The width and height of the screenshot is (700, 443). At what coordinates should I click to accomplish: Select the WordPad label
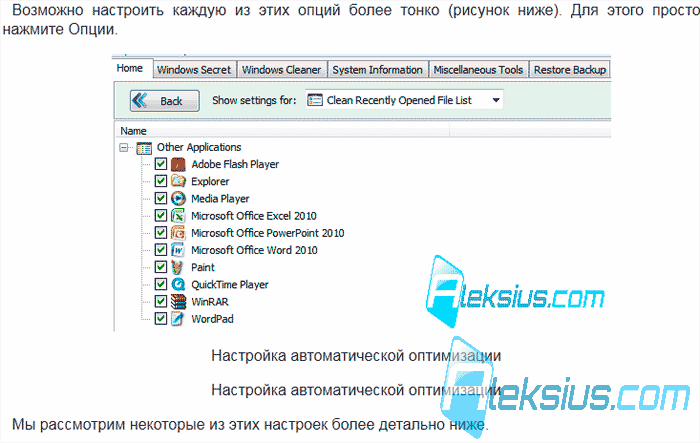coord(212,319)
